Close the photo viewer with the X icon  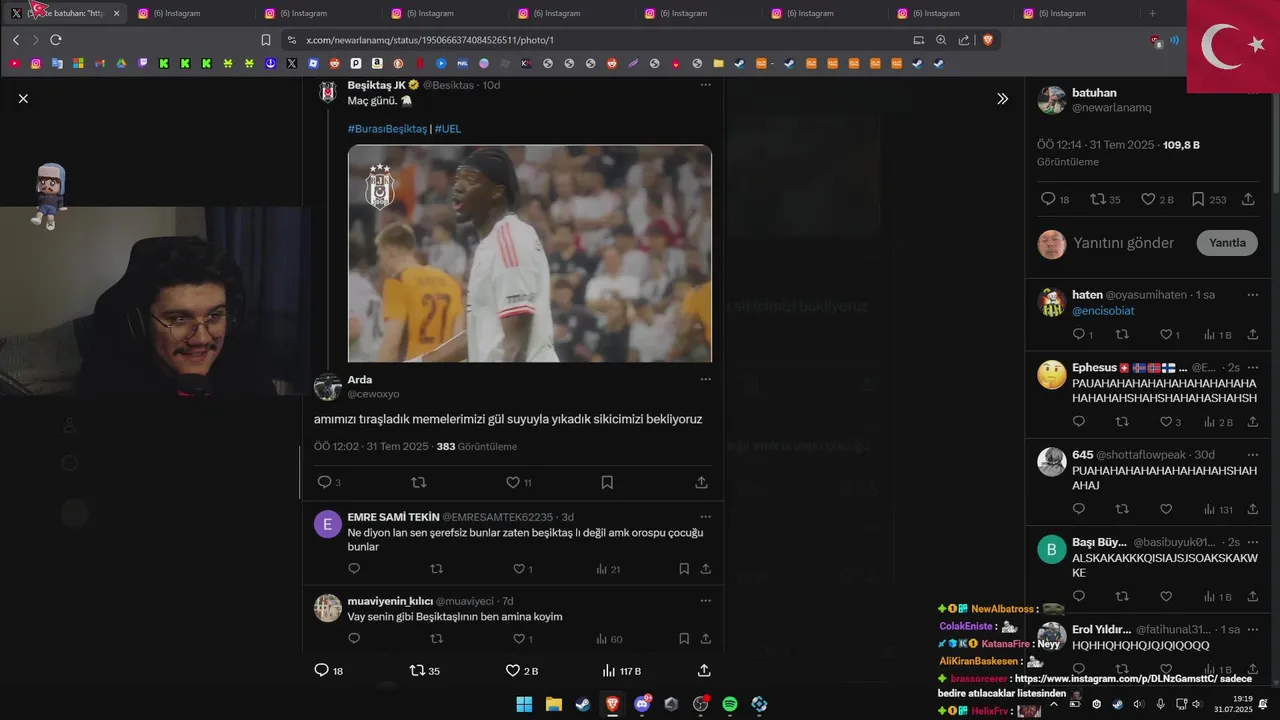[23, 98]
